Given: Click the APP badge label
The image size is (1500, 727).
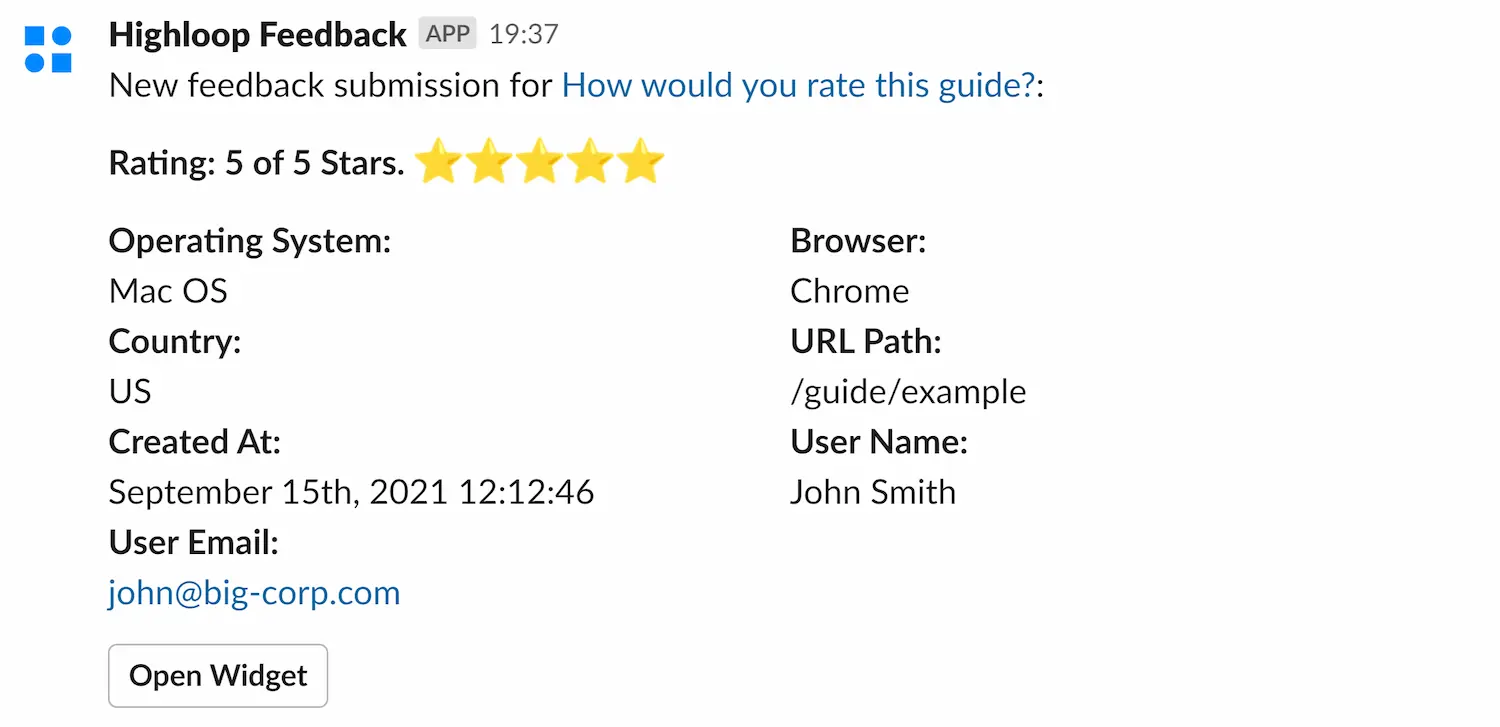Looking at the screenshot, I should click(x=447, y=34).
